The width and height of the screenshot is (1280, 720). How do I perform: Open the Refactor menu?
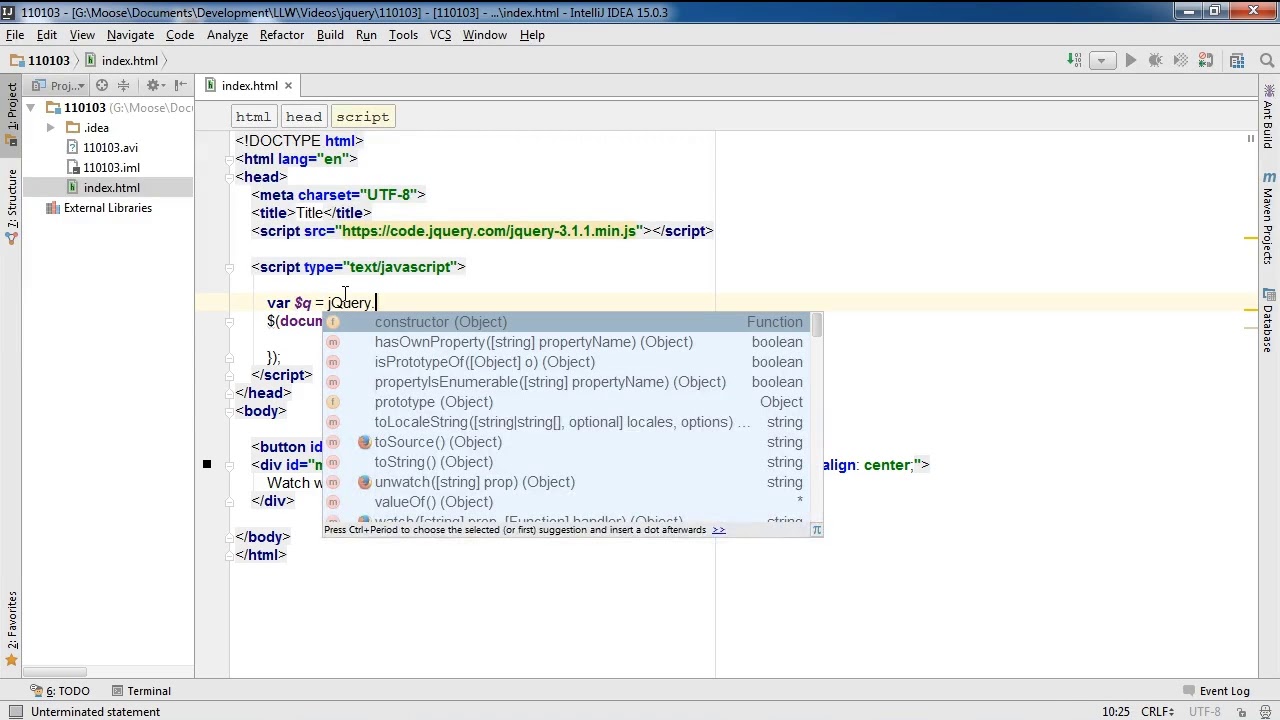point(282,35)
